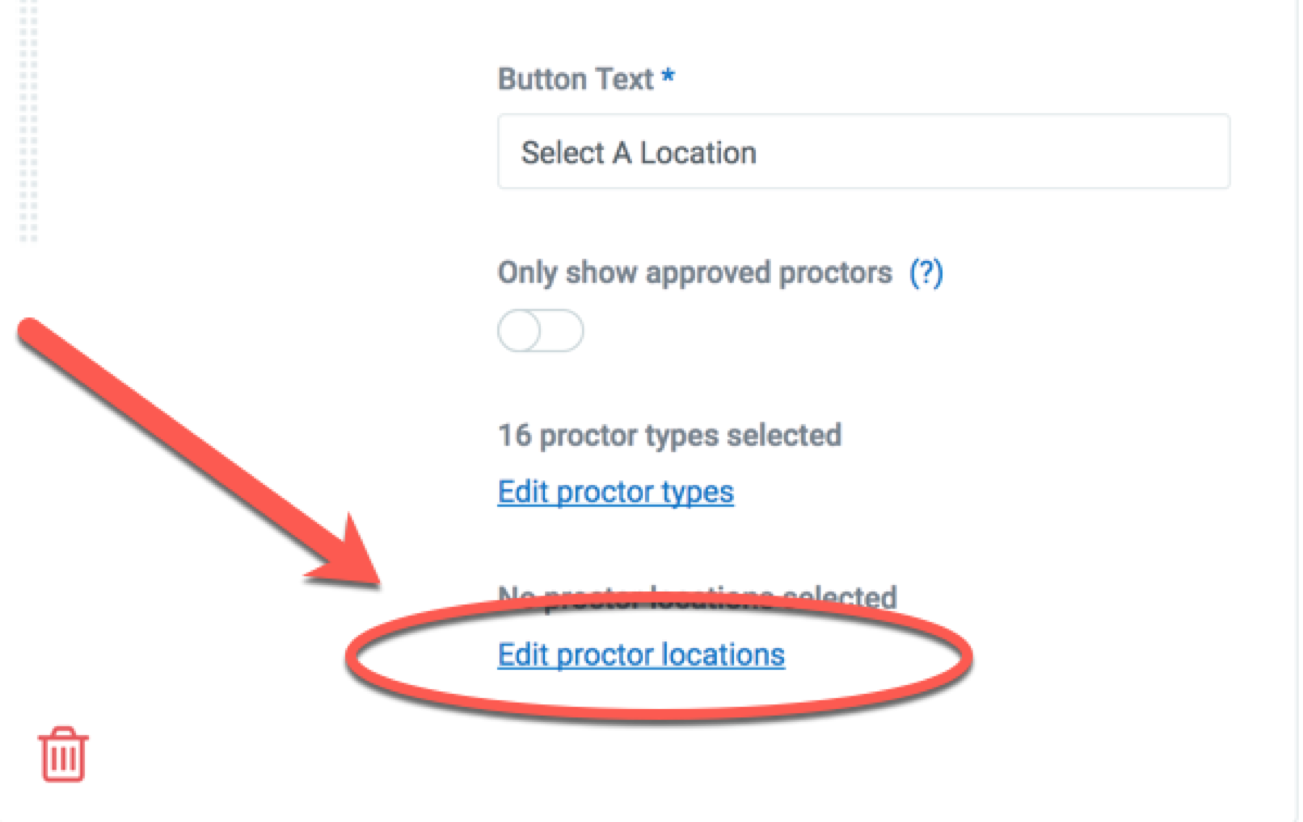1303x822 pixels.
Task: Open Edit proctor types link
Action: (616, 492)
